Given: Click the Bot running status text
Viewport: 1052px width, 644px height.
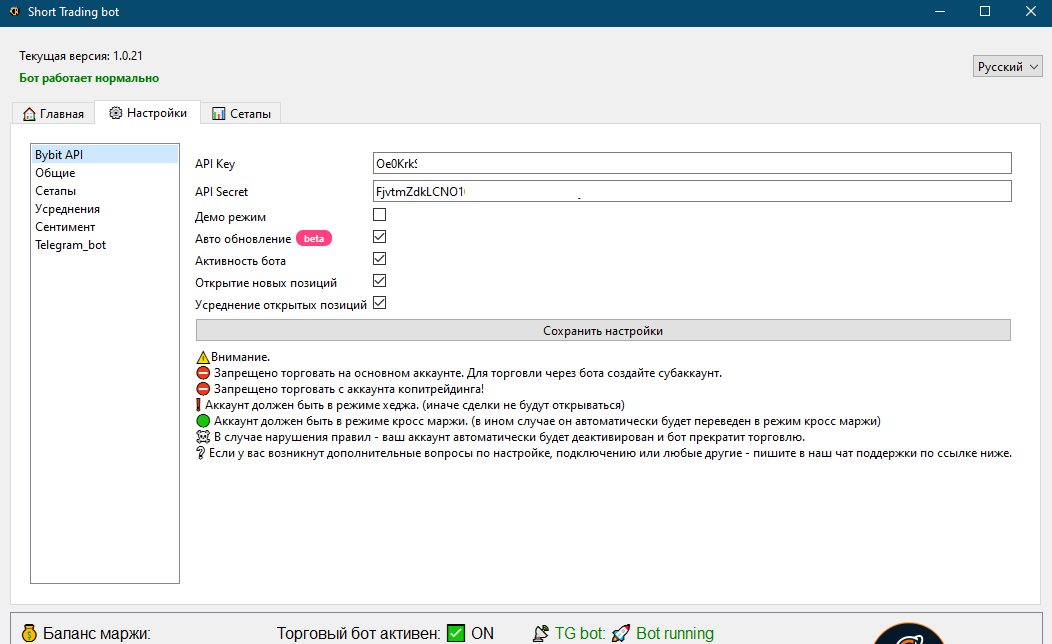Looking at the screenshot, I should coord(675,633).
